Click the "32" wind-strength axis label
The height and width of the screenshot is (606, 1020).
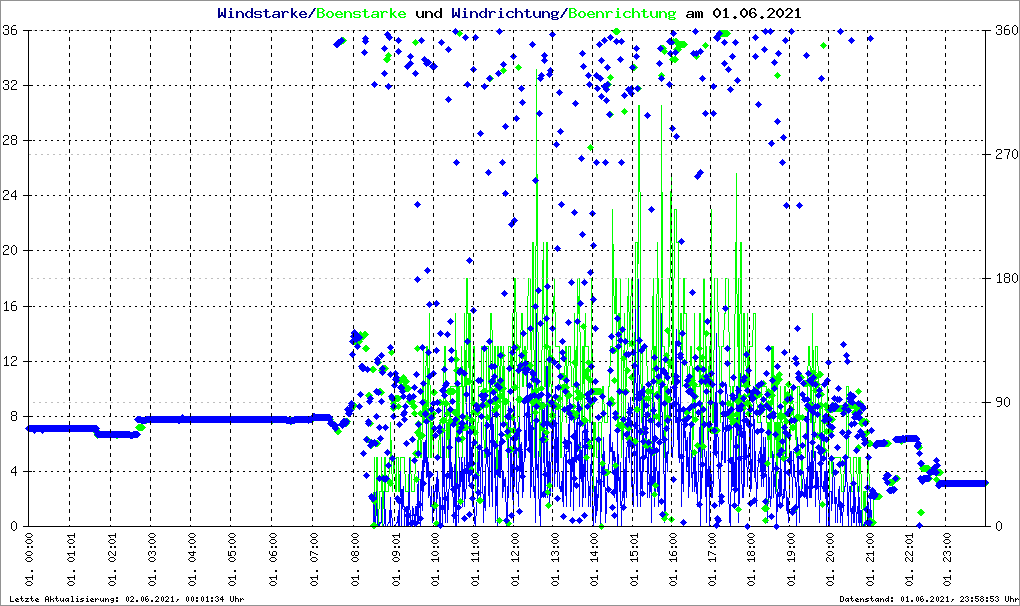click(10, 85)
